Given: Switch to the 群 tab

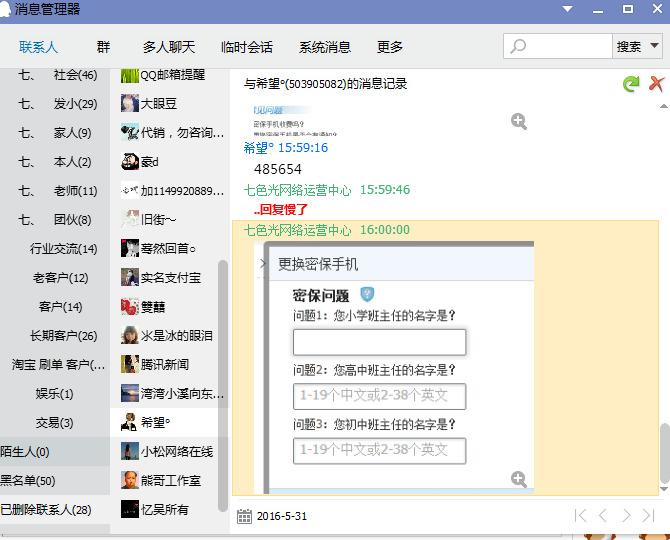Looking at the screenshot, I should click(103, 47).
